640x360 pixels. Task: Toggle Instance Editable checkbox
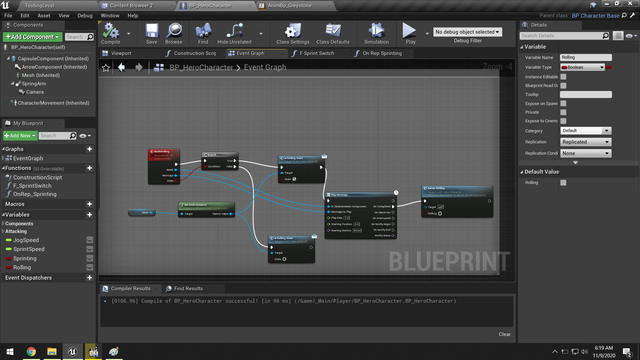coord(563,77)
